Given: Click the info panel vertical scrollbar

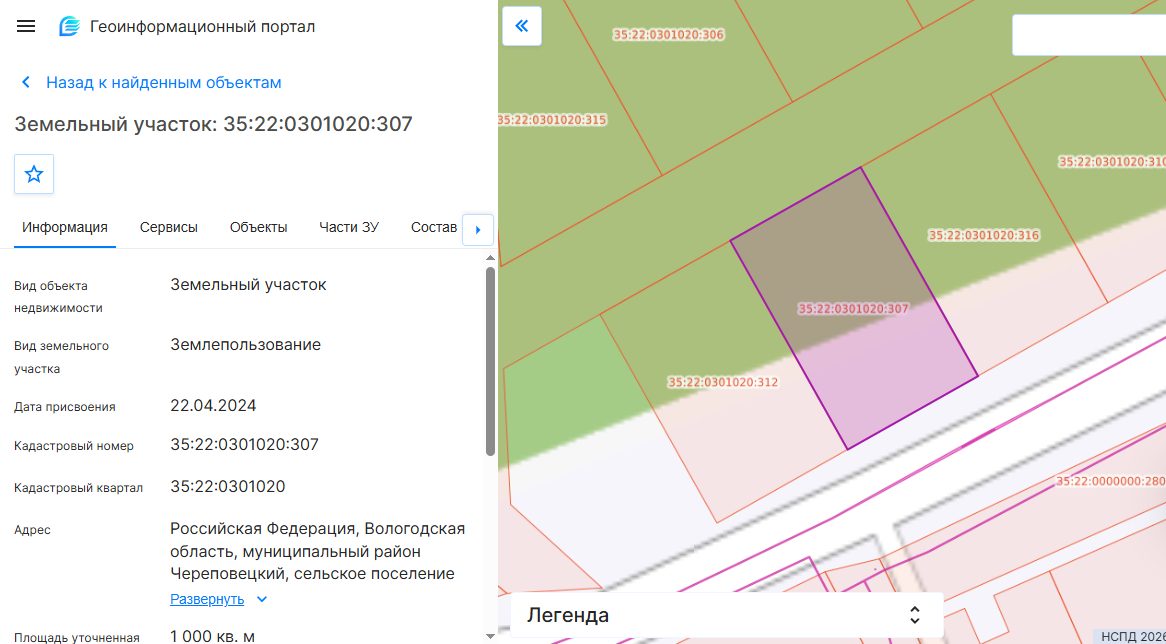Looking at the screenshot, I should [x=490, y=361].
